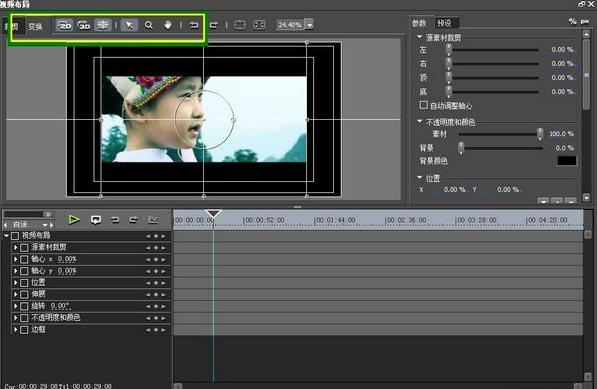
Task: Enable the 旋转 keyframe checkbox
Action: (x=24, y=306)
